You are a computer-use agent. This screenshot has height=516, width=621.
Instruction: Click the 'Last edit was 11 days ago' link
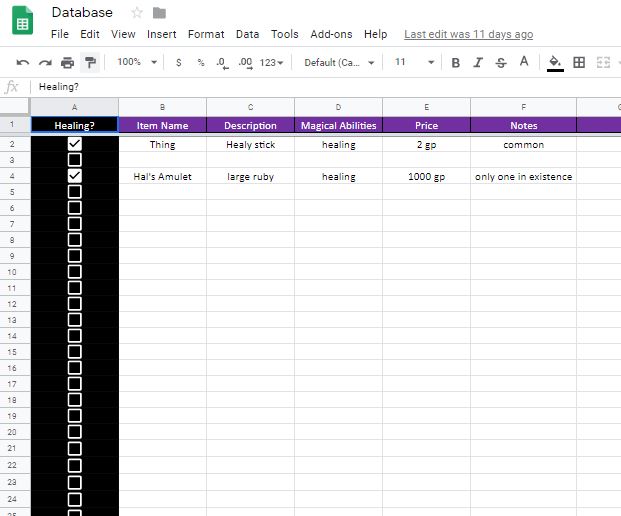(x=468, y=34)
